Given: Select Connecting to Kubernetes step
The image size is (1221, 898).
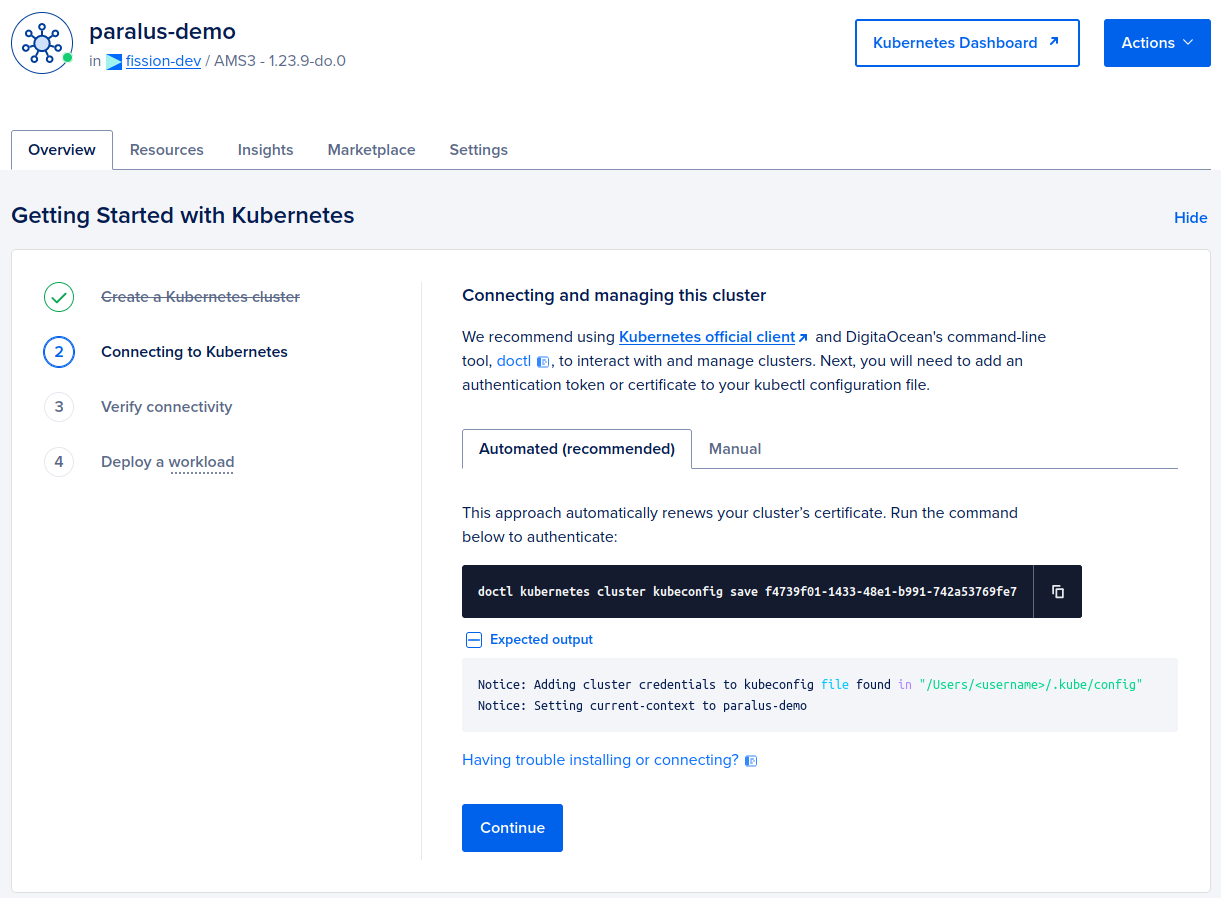Looking at the screenshot, I should 194,352.
